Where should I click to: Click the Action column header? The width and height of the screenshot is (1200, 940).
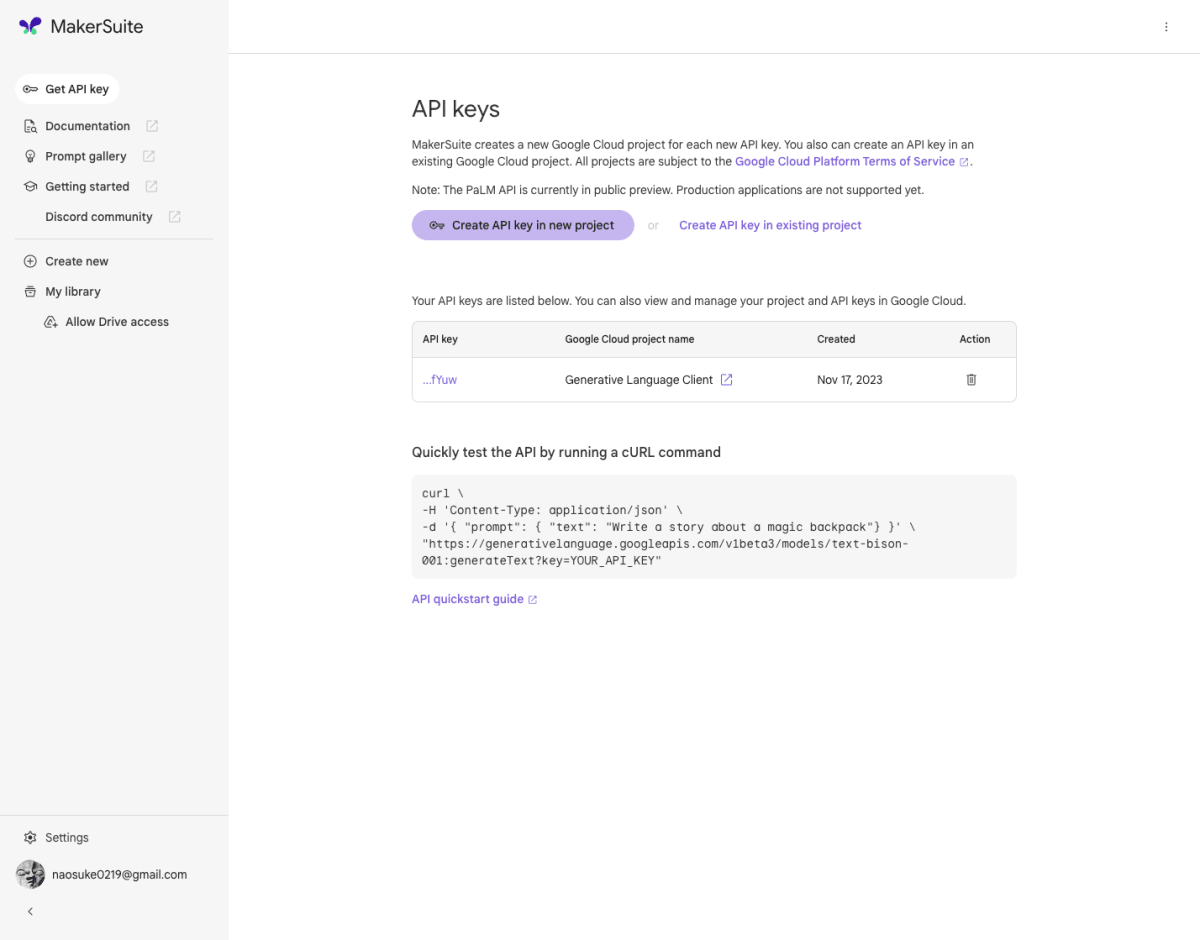[x=975, y=339]
